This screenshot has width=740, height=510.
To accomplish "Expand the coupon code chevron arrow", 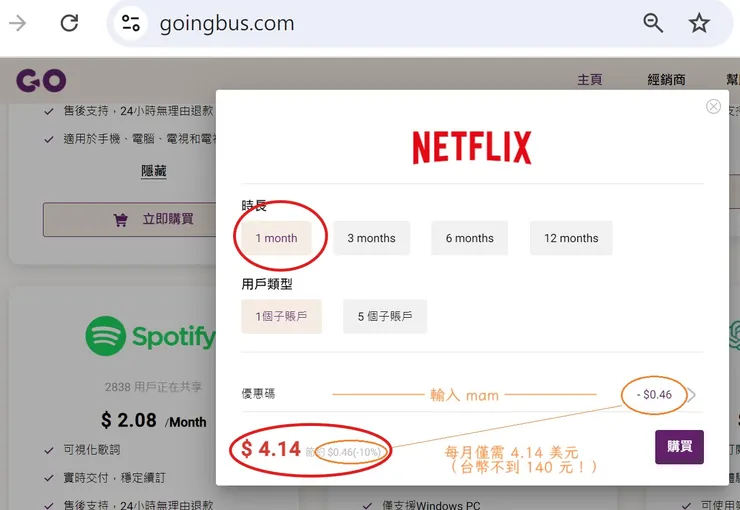I will [692, 395].
